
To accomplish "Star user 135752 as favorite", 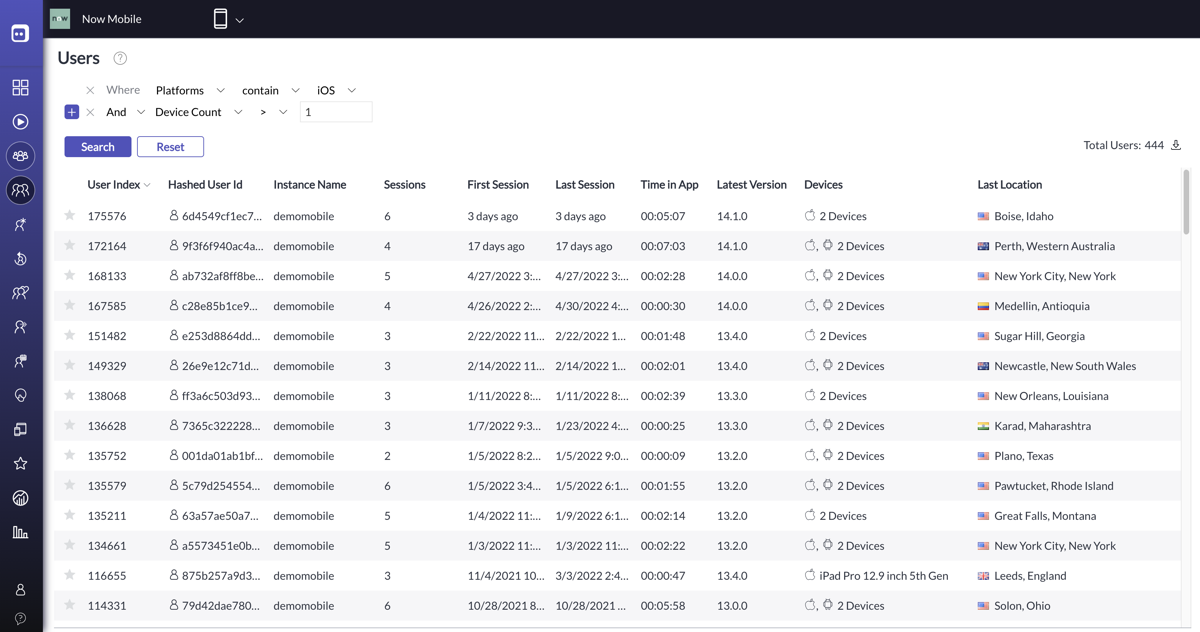I will click(x=70, y=456).
